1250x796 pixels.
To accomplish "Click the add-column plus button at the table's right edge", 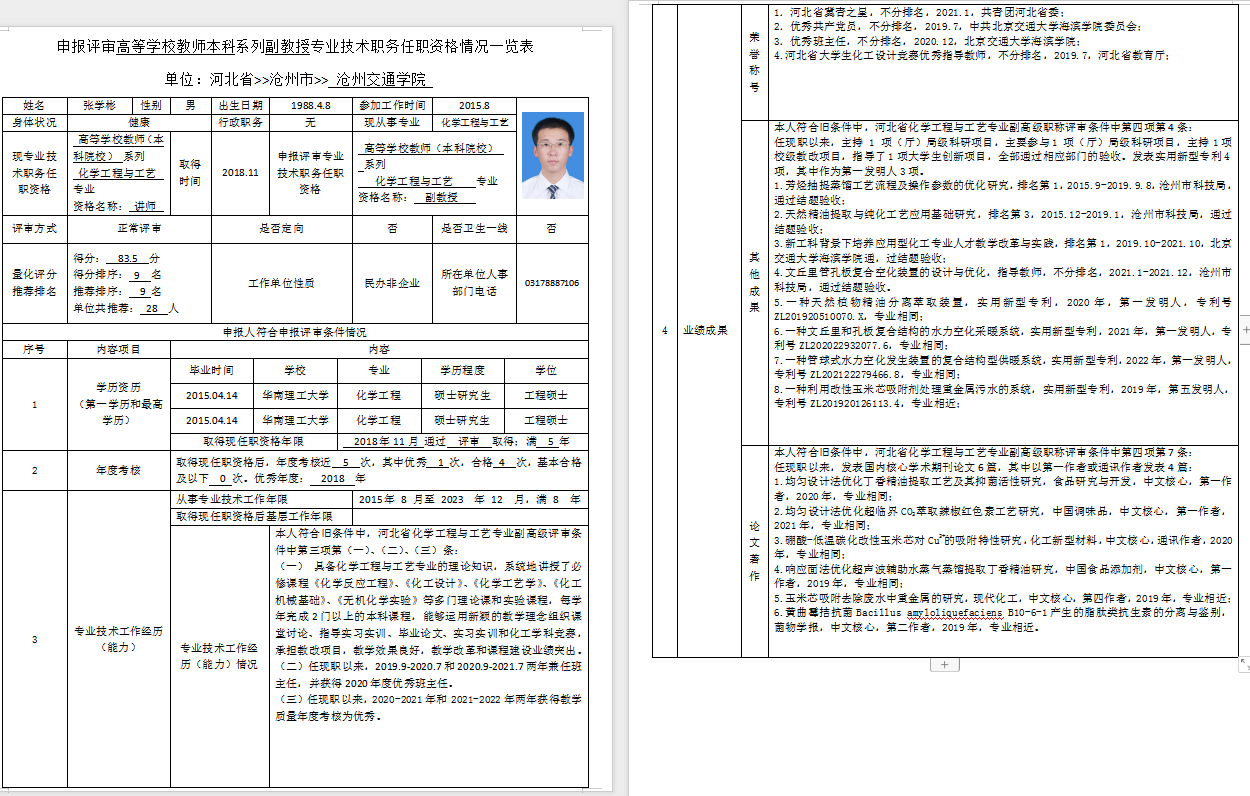I will pos(1244,330).
